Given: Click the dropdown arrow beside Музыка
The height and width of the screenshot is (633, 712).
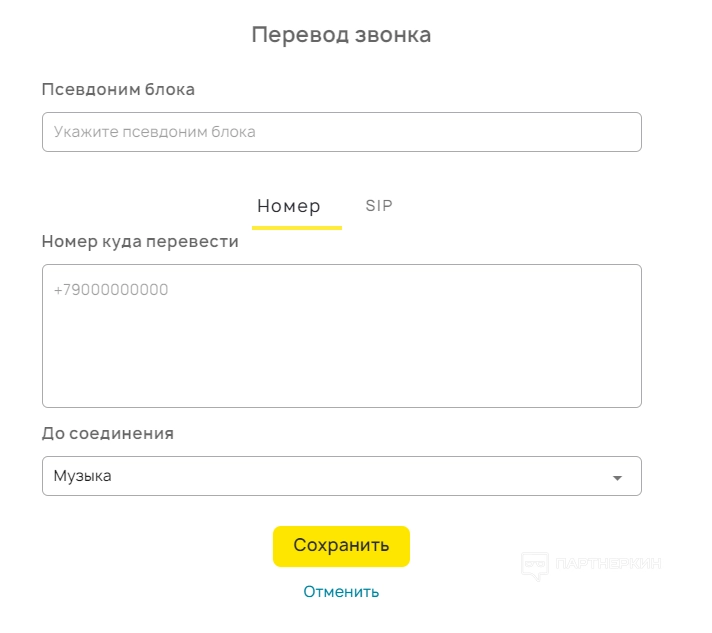Looking at the screenshot, I should 618,478.
